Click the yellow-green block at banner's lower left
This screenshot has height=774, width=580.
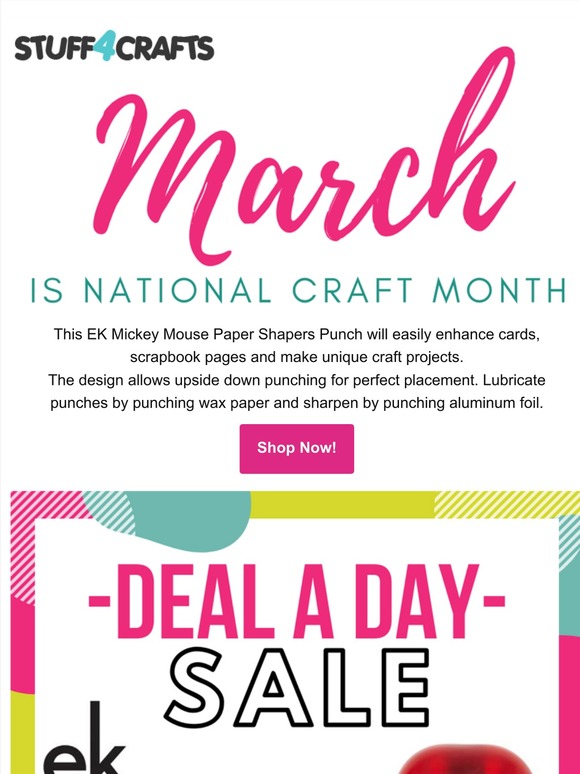tap(23, 733)
